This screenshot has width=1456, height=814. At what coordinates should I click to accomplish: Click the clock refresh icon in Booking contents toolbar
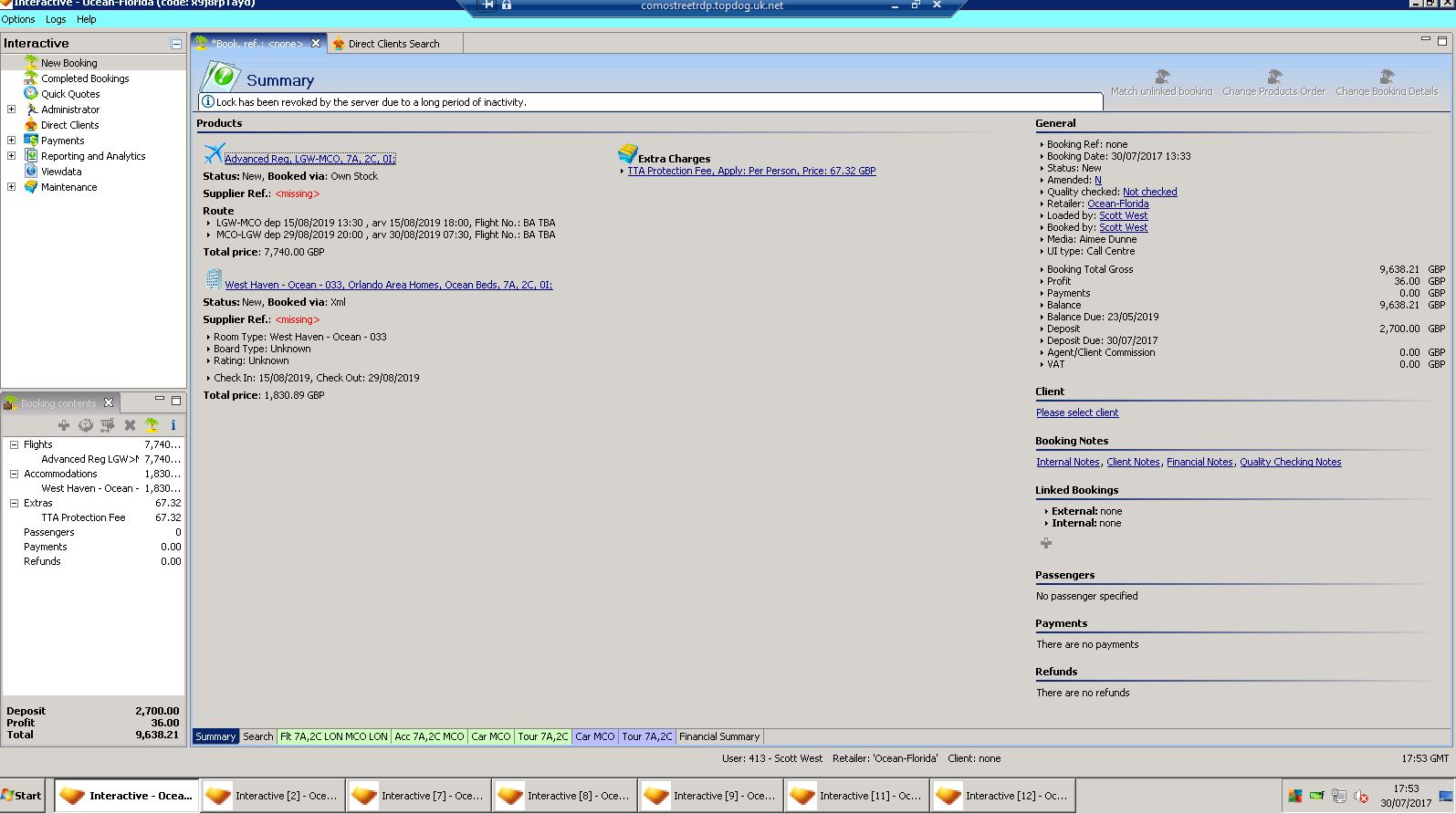pyautogui.click(x=86, y=425)
